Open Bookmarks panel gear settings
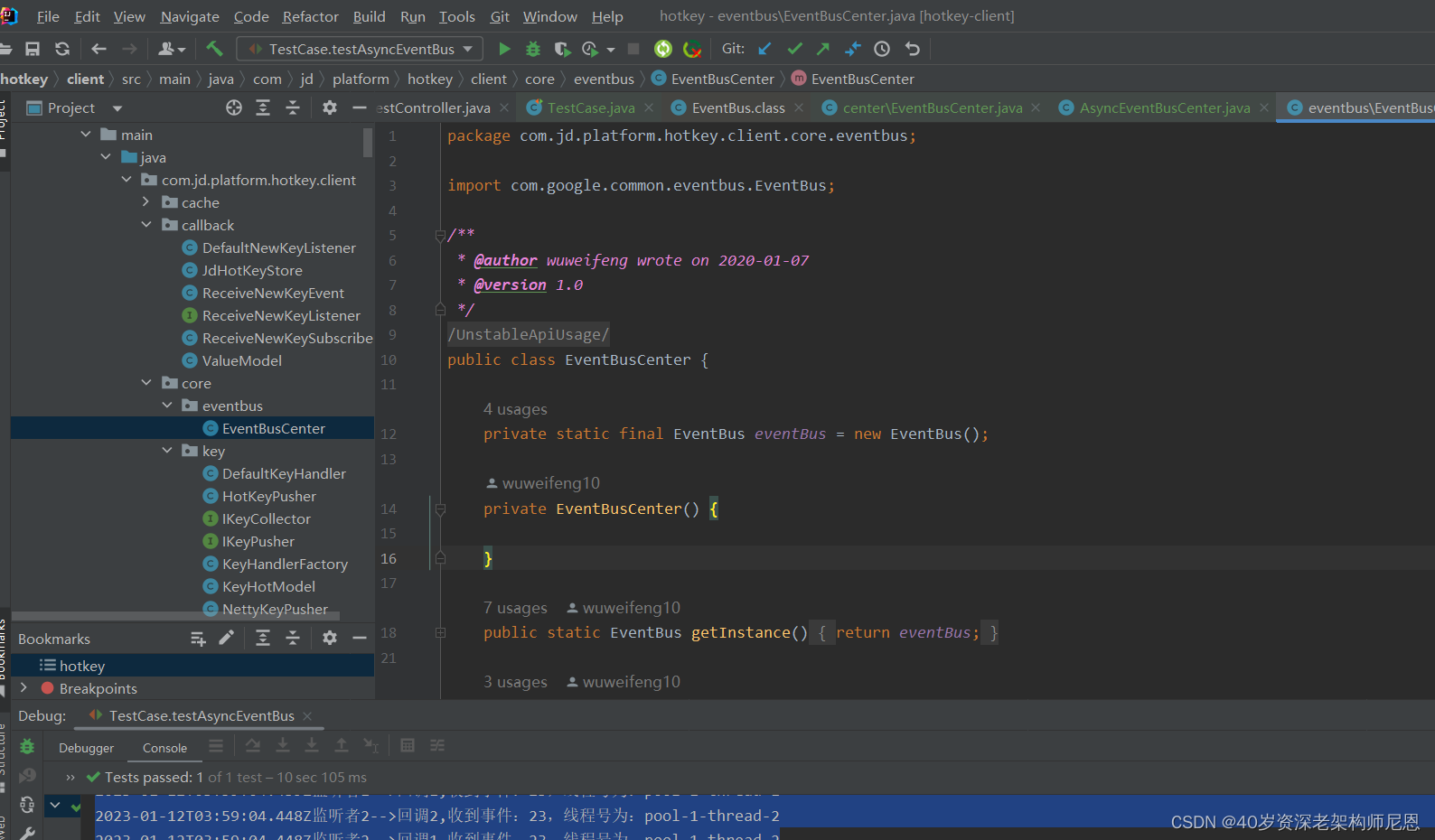This screenshot has height=840, width=1435. 330,638
